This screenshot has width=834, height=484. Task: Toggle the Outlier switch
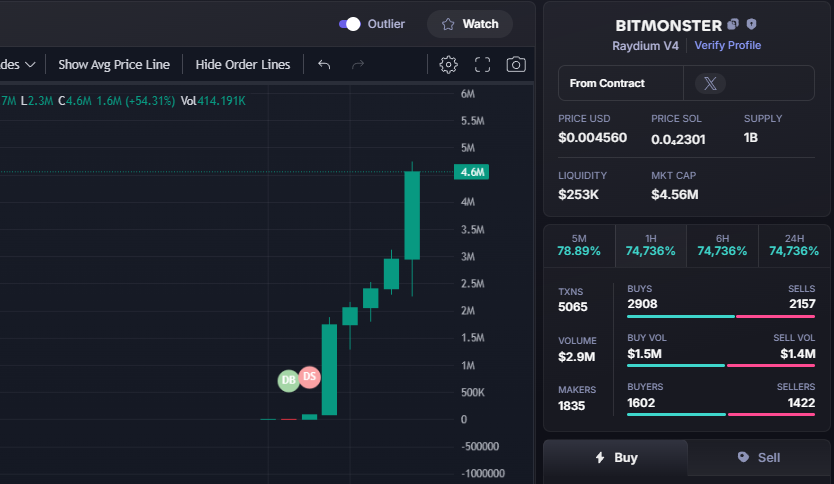(x=349, y=24)
